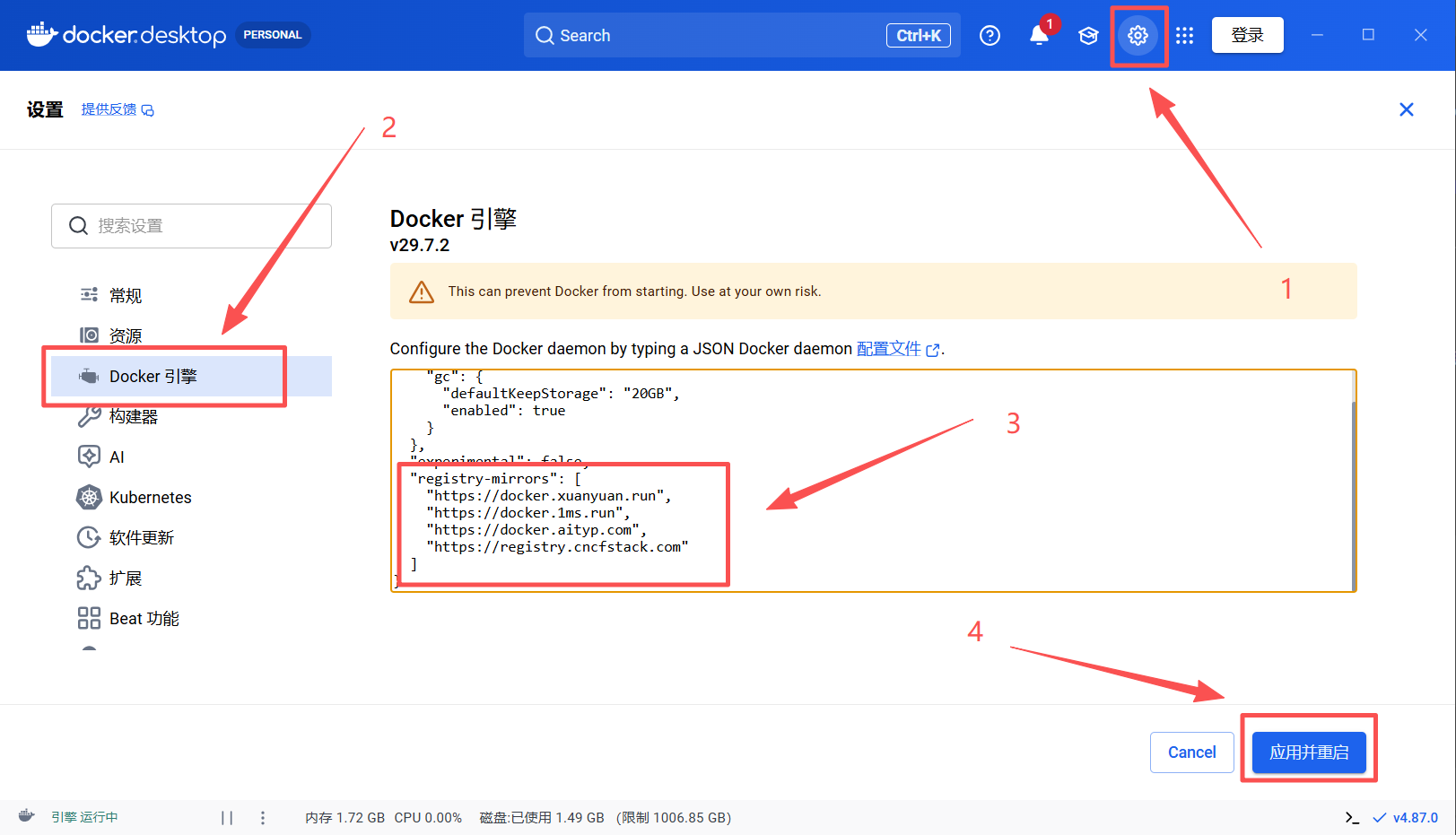Image resolution: width=1456 pixels, height=835 pixels.
Task: Click the 登录 sign-in button
Action: 1247,35
